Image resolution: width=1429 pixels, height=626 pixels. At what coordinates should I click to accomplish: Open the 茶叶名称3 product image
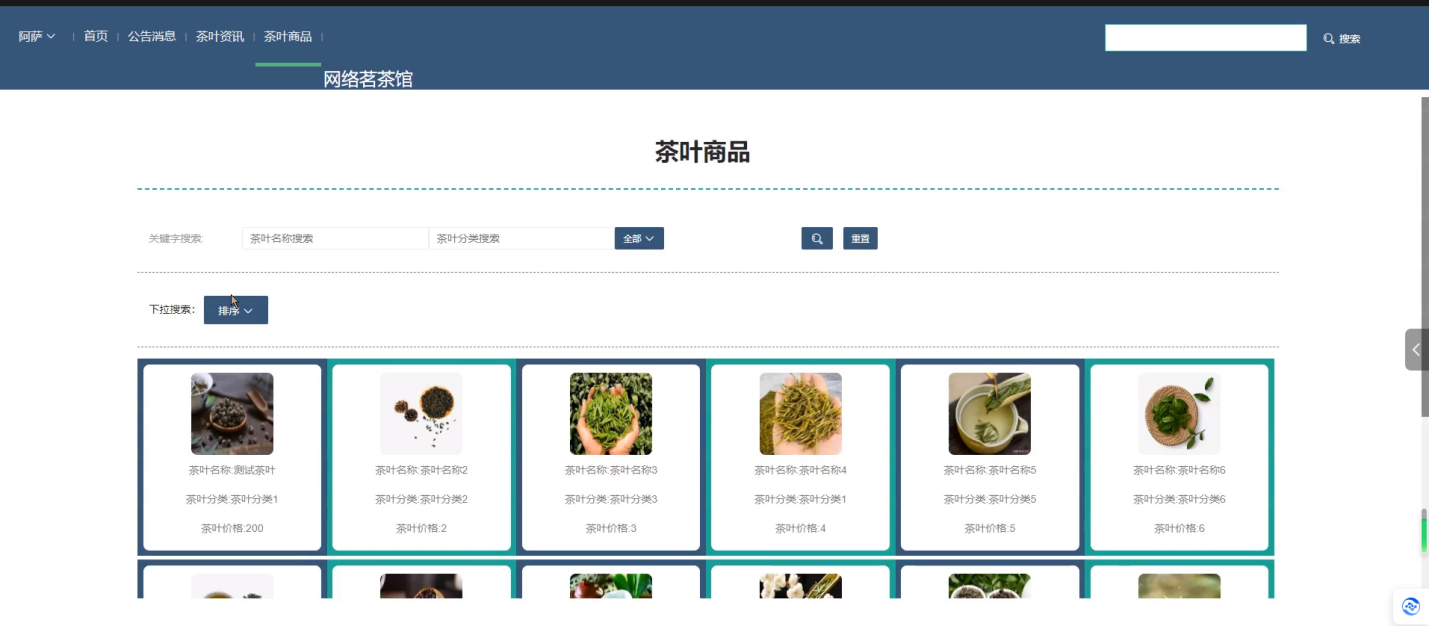pyautogui.click(x=611, y=414)
